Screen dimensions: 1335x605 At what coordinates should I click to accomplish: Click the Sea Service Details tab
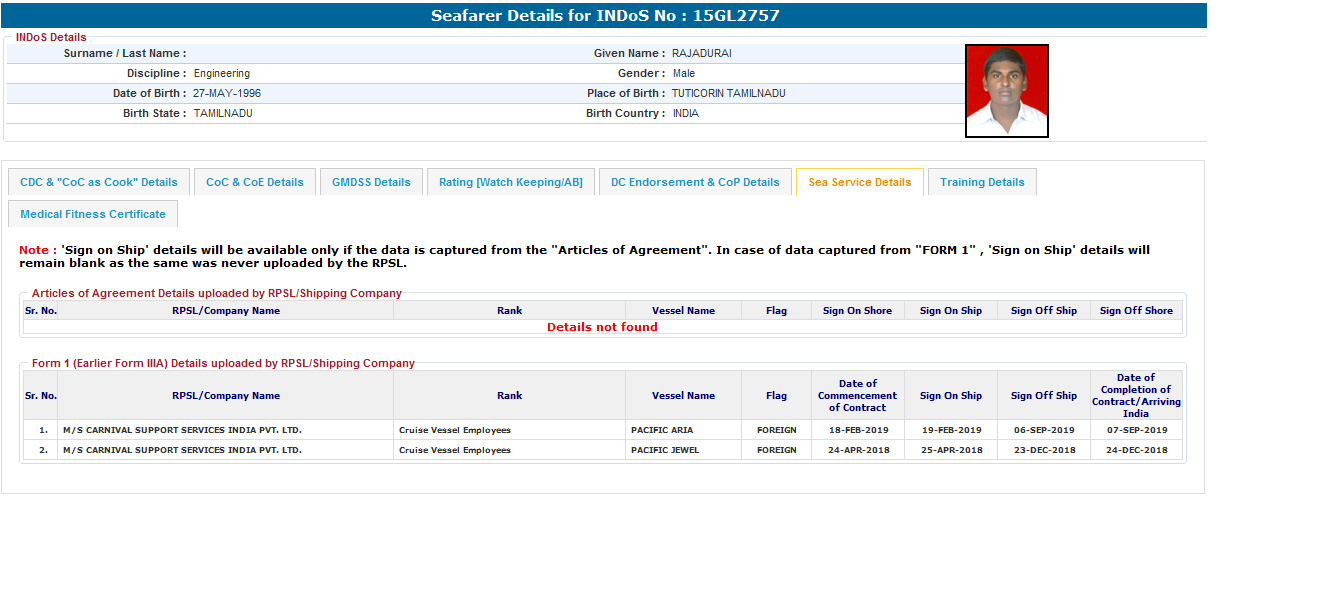point(859,182)
